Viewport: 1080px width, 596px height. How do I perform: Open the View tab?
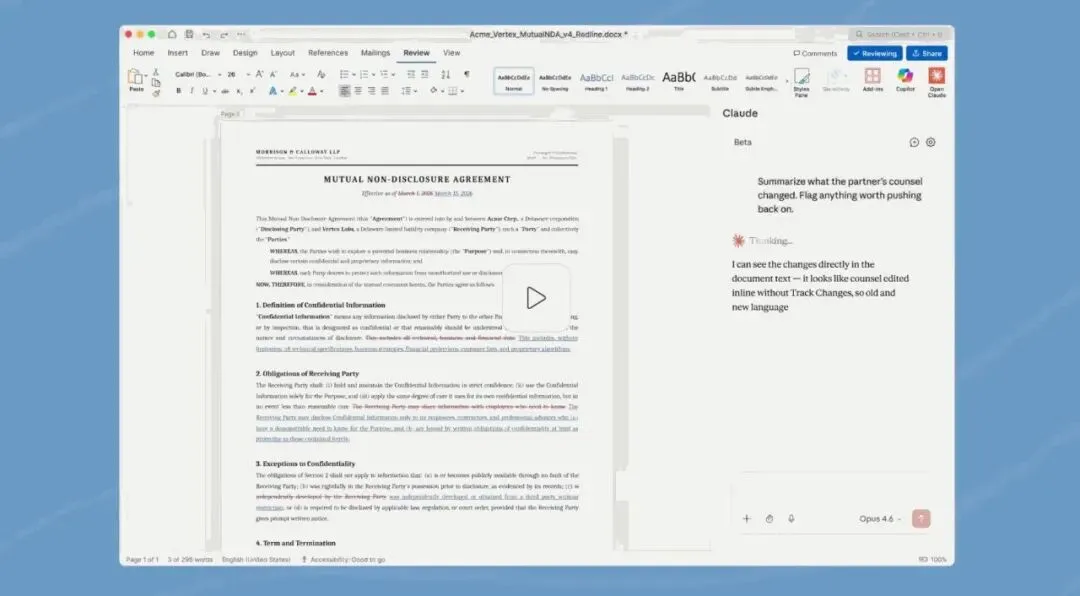click(x=451, y=53)
